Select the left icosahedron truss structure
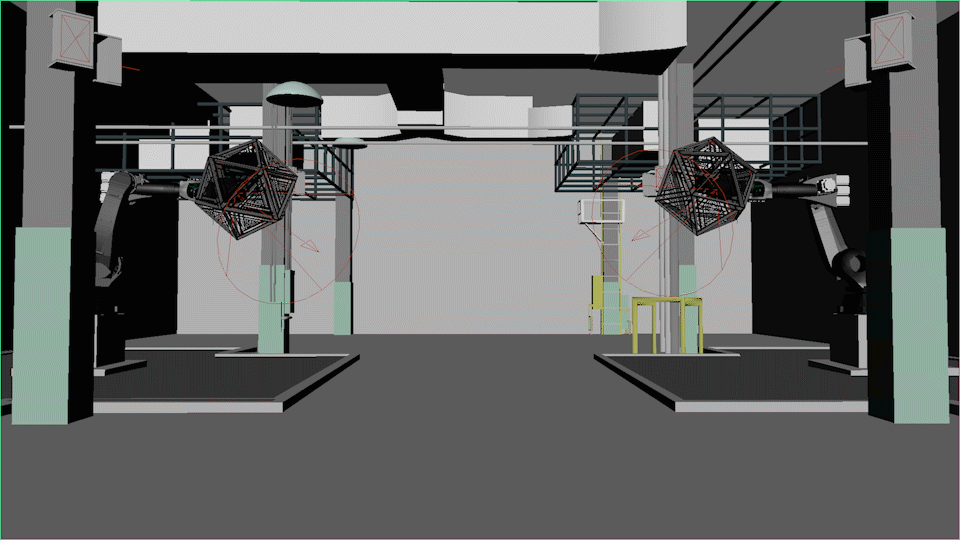960x540 pixels. coord(248,189)
